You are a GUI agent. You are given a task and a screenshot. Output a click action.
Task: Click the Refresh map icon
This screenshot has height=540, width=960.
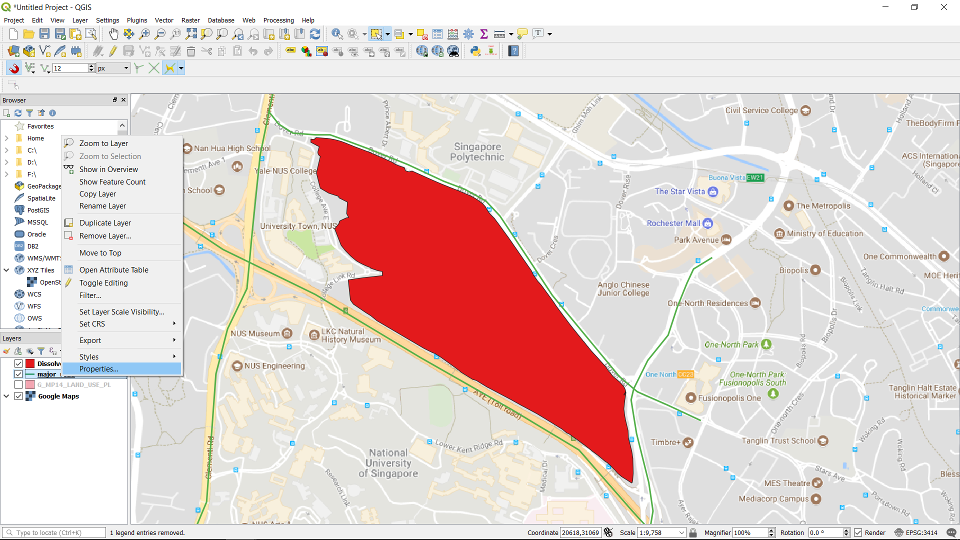315,34
